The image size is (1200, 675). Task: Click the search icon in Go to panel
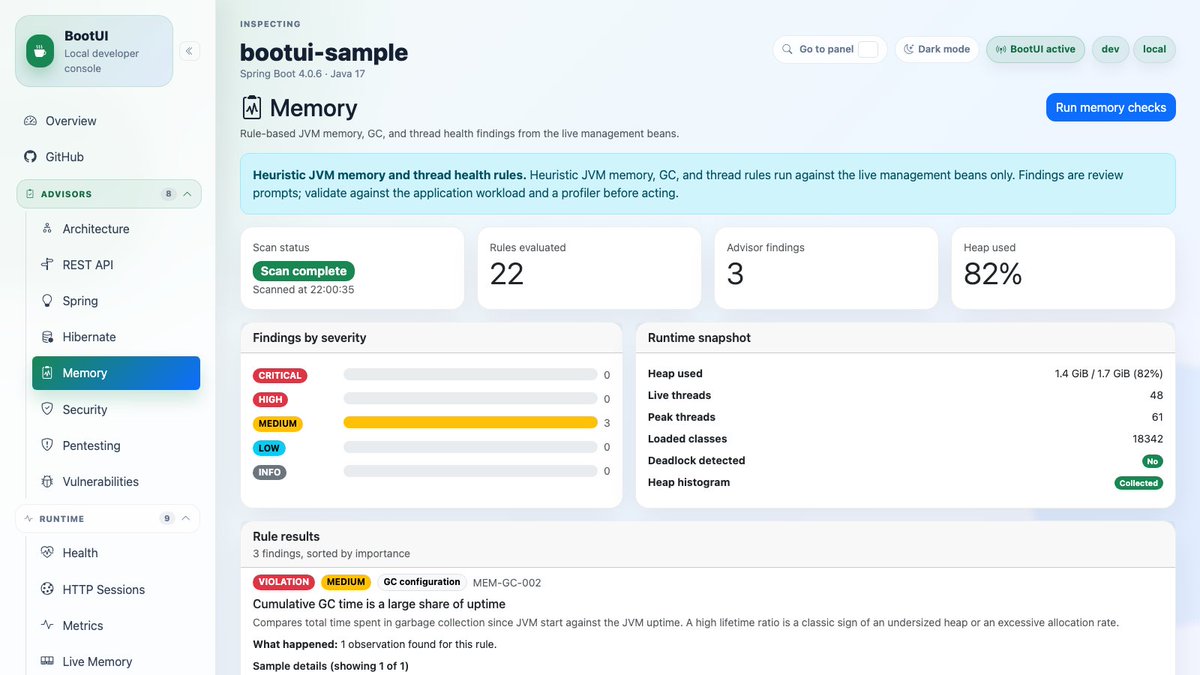click(x=787, y=49)
